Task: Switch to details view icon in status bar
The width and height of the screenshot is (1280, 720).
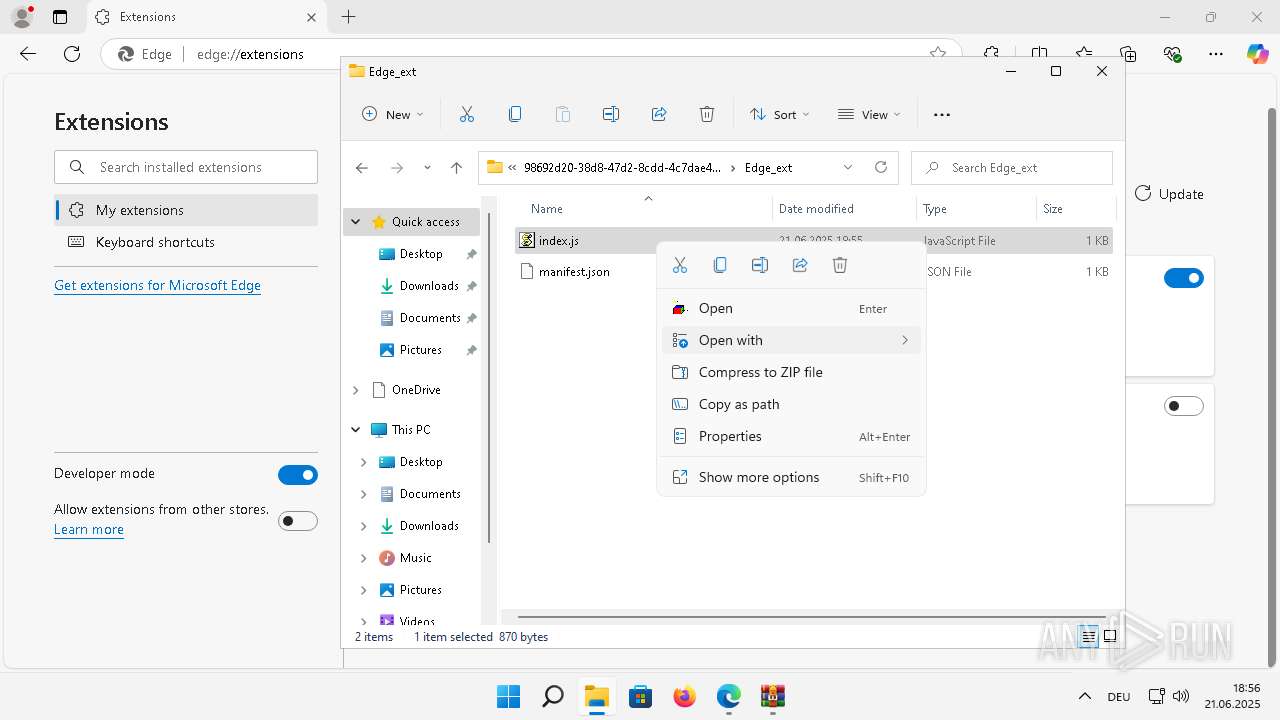Action: [x=1088, y=637]
